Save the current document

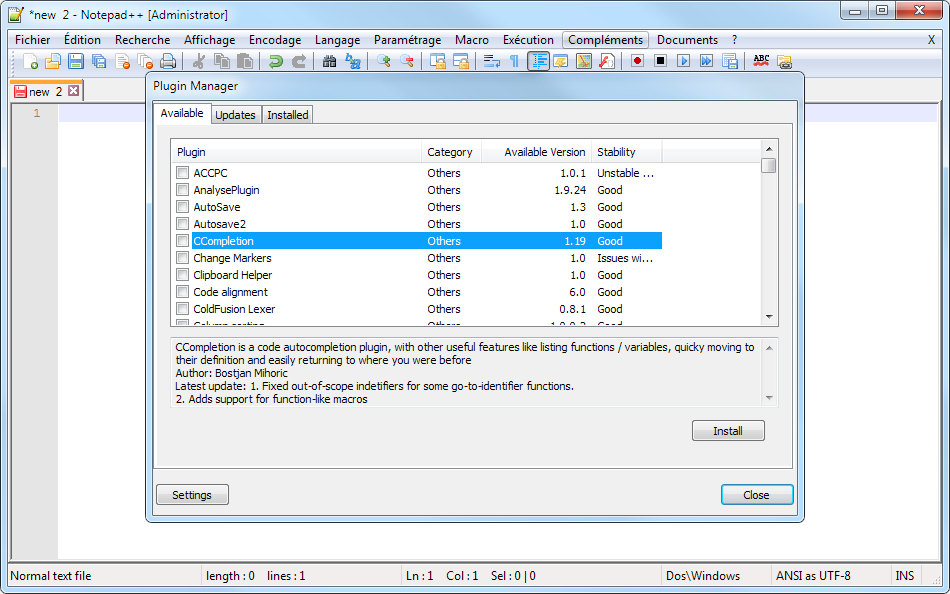click(75, 61)
